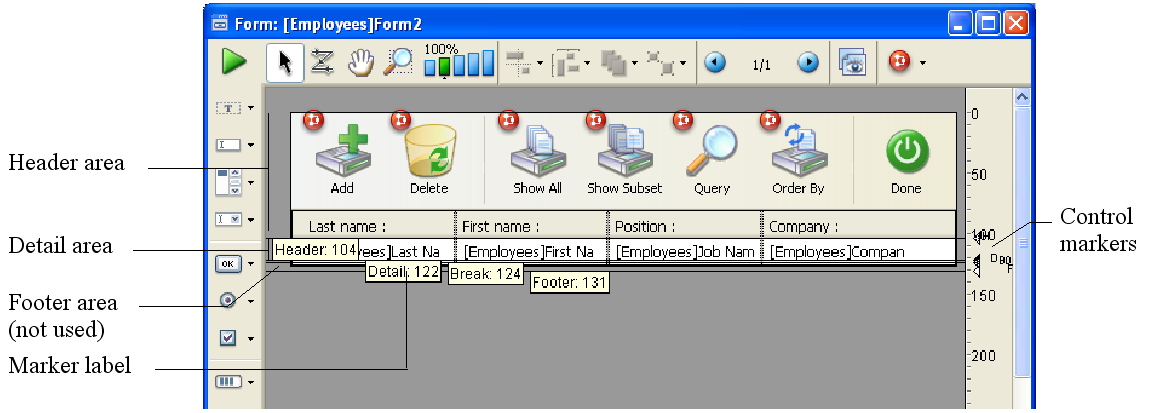Image resolution: width=1157 pixels, height=413 pixels.
Task: Select the magnifying glass zoom tool
Action: 397,63
